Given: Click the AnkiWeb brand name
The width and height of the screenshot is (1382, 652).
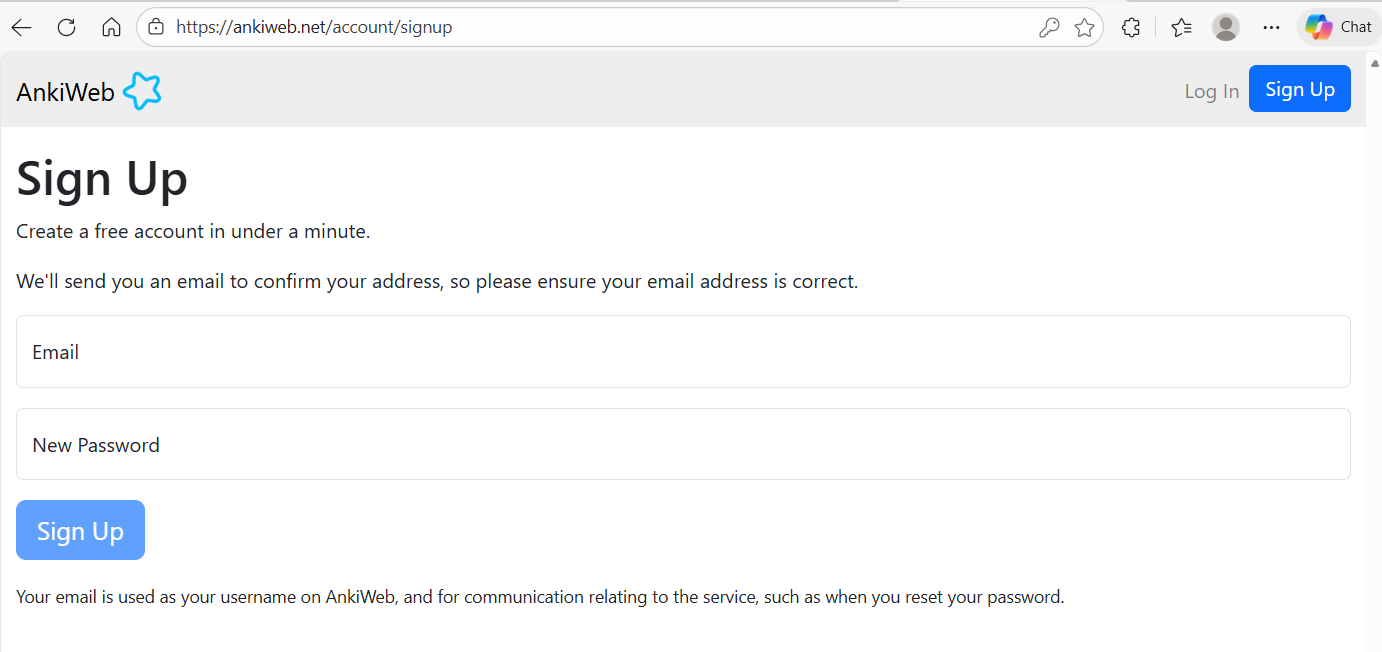Looking at the screenshot, I should [x=65, y=92].
